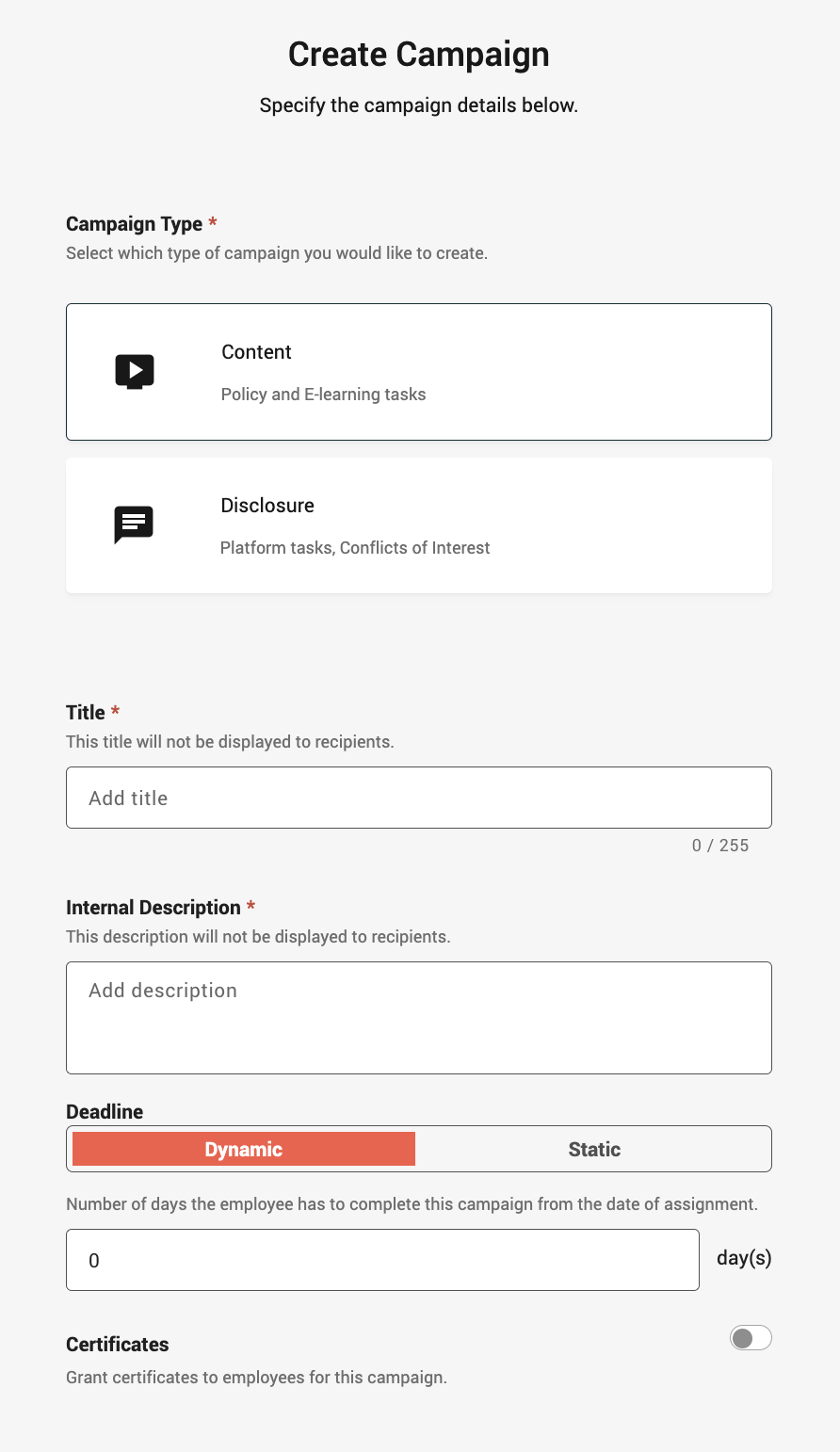Focus the number of days input
Image resolution: width=840 pixels, height=1452 pixels.
[x=382, y=1260]
